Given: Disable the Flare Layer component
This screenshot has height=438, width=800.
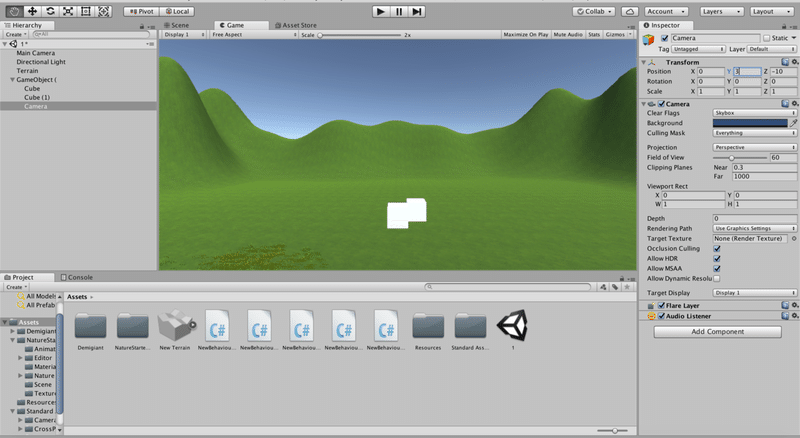Looking at the screenshot, I should 662,305.
